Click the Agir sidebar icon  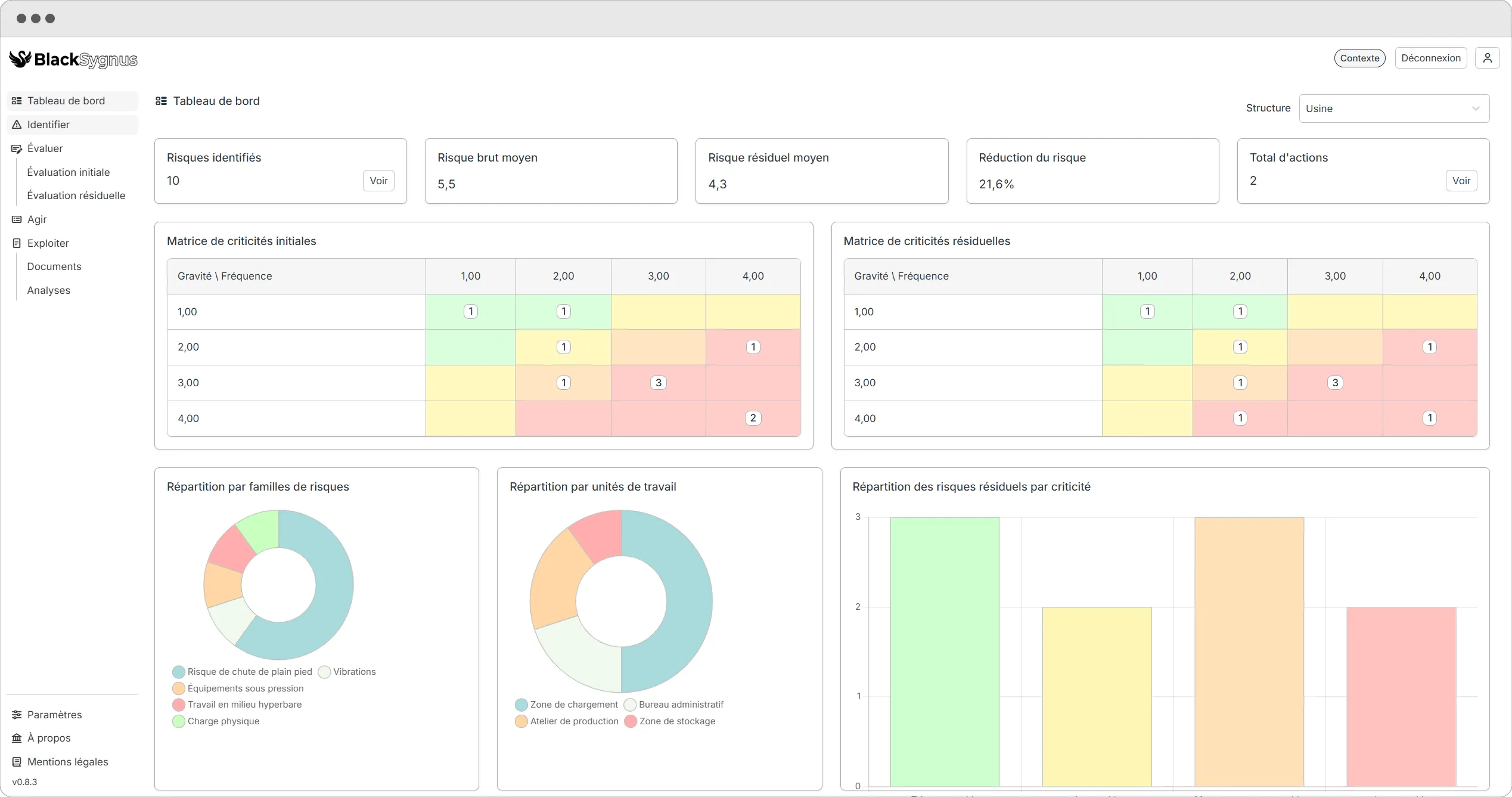(17, 219)
